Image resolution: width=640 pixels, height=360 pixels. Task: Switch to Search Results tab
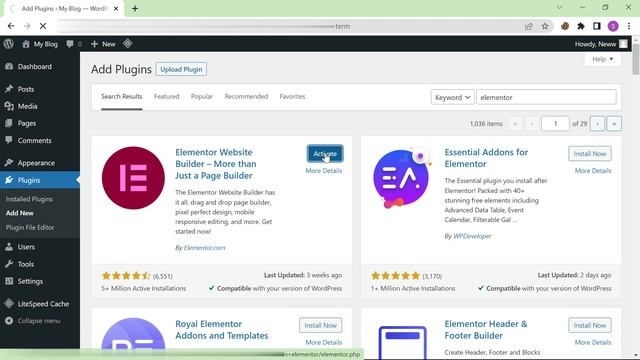click(x=122, y=97)
